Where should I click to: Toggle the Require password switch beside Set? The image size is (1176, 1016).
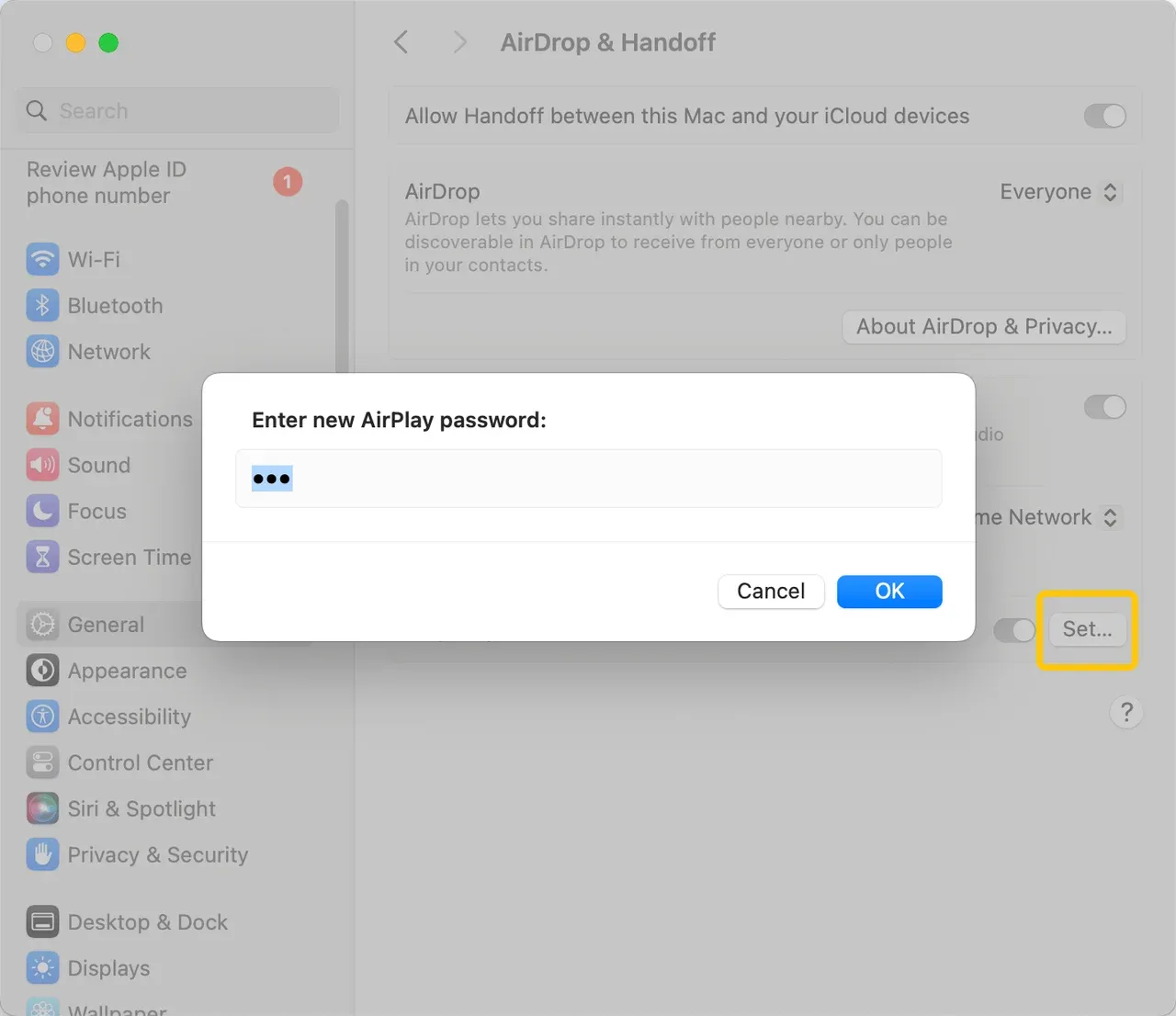(x=1014, y=629)
